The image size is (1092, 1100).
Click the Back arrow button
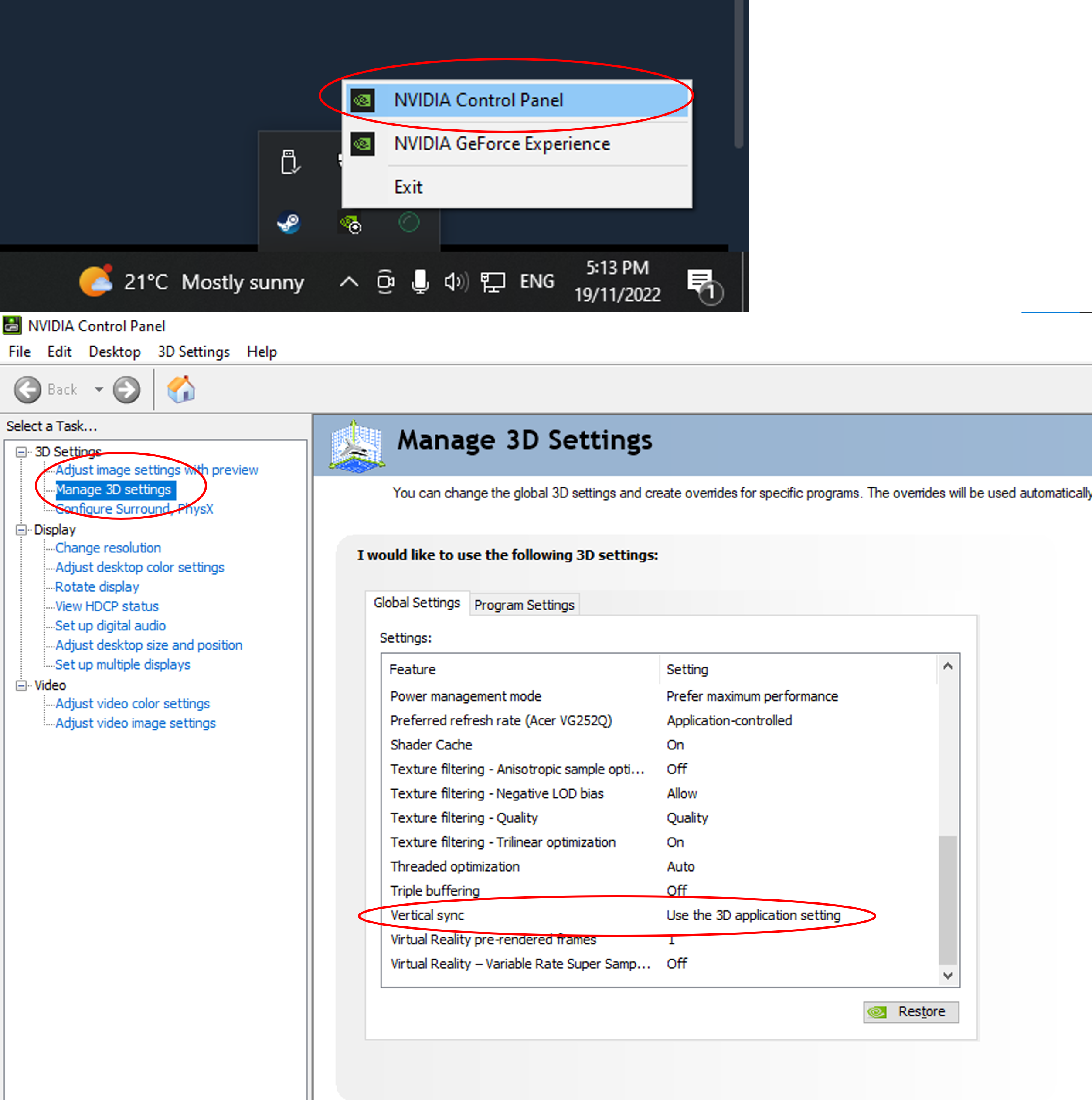point(27,390)
